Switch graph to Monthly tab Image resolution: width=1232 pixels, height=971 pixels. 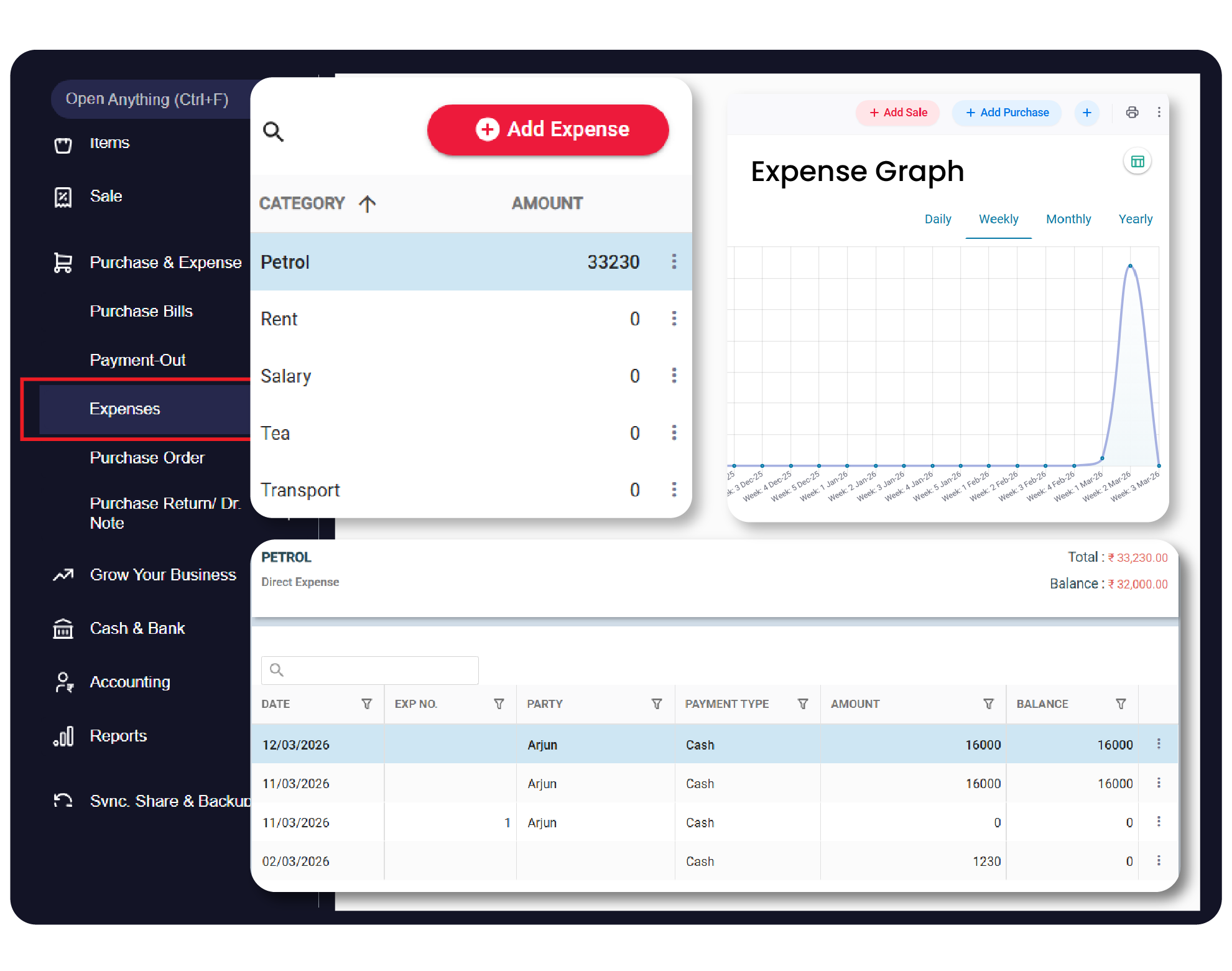tap(1068, 219)
